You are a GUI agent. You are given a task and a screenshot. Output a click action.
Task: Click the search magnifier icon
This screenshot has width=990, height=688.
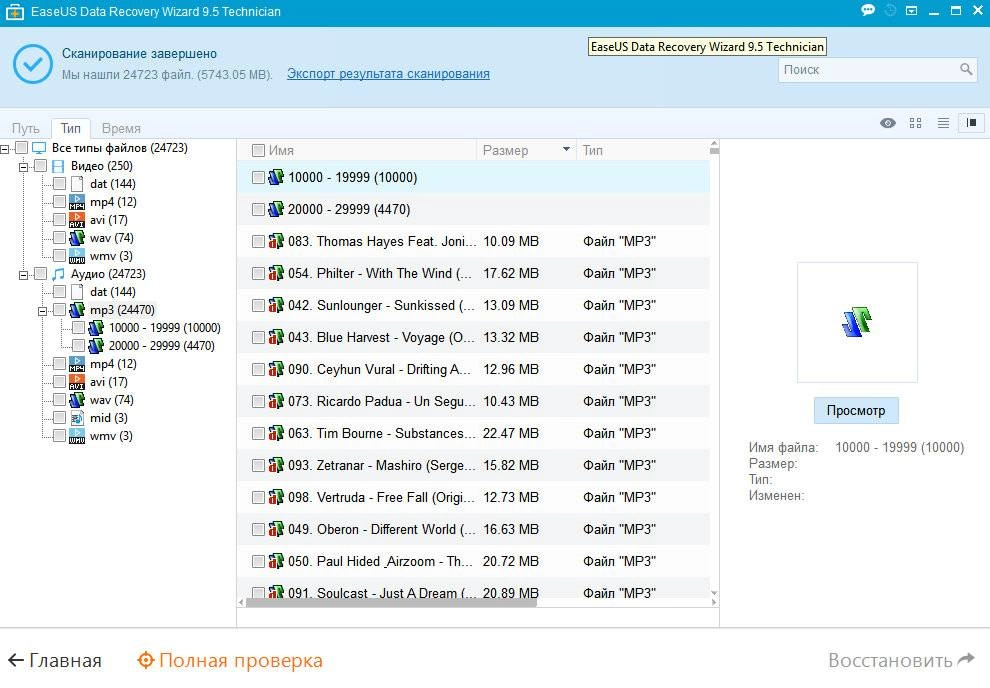point(966,69)
